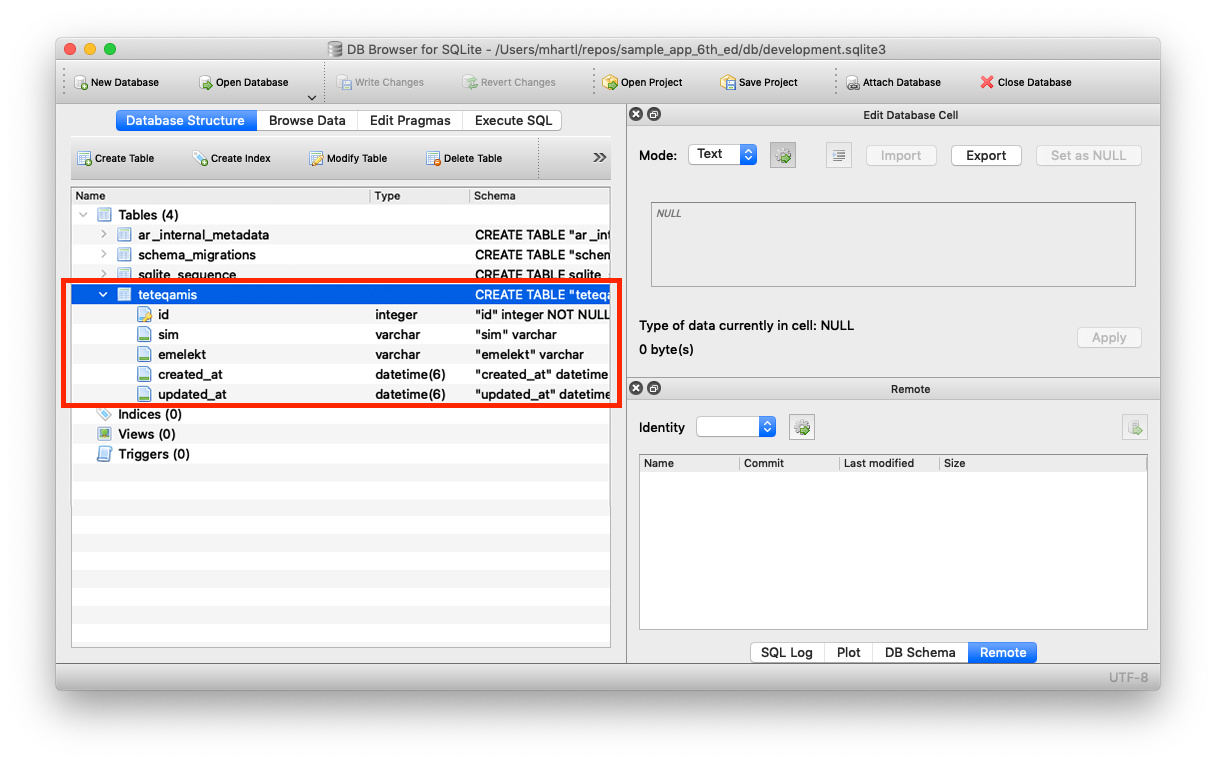Click the gear icon next to Identity

click(802, 427)
